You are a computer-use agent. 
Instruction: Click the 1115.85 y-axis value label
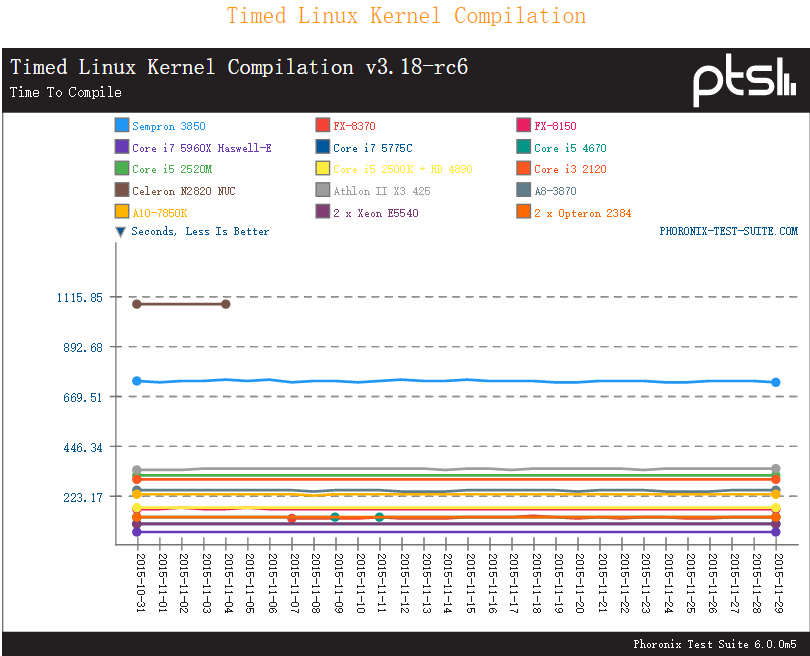(x=82, y=298)
